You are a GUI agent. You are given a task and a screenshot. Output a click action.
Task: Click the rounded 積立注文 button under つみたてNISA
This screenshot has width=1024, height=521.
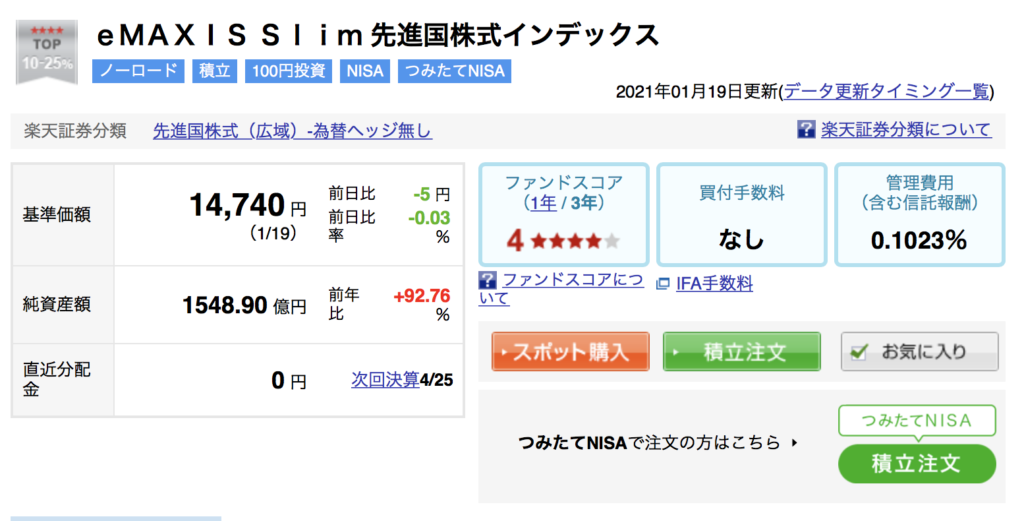(x=917, y=464)
